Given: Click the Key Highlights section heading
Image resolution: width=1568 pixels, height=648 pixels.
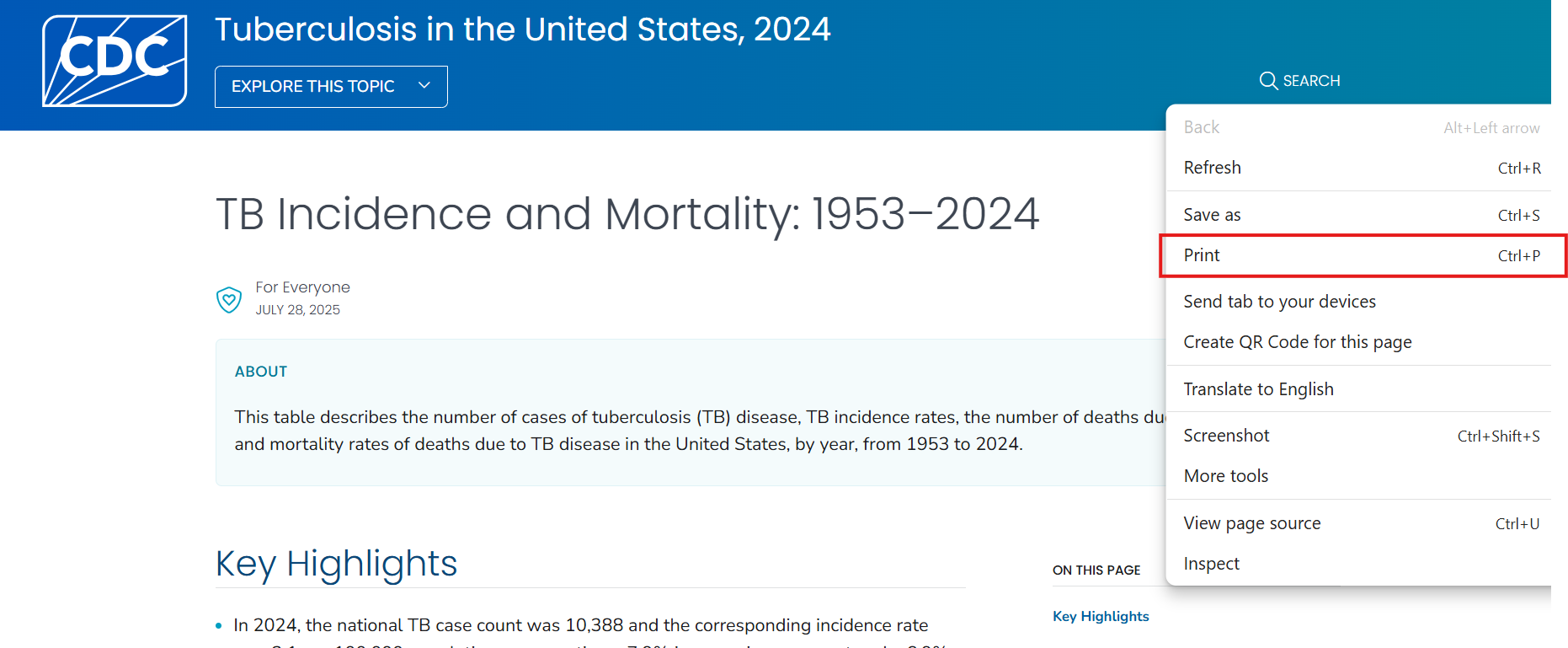Looking at the screenshot, I should tap(336, 563).
